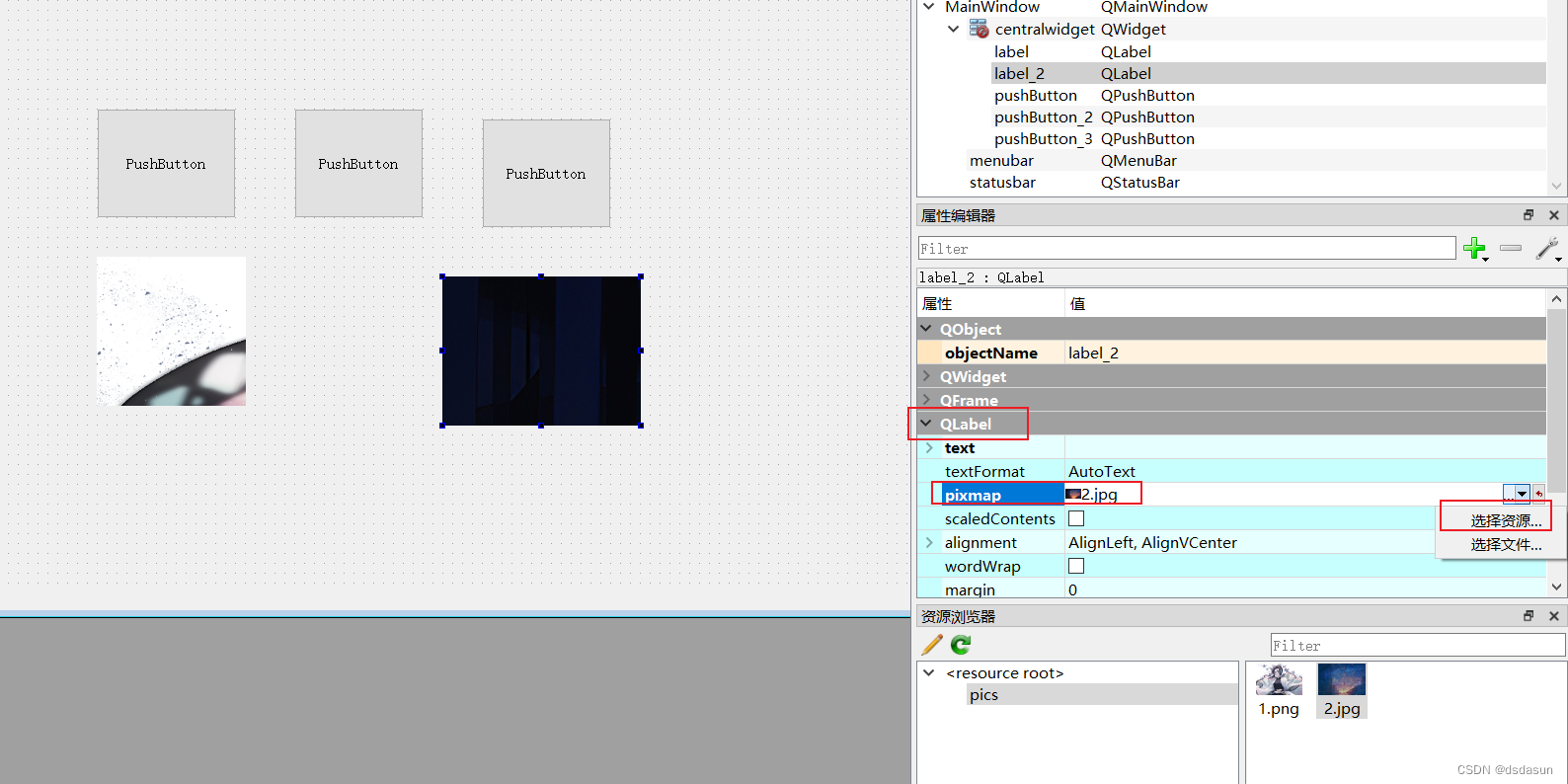1568x784 pixels.
Task: Edit the objectName value label_2
Action: (1305, 353)
